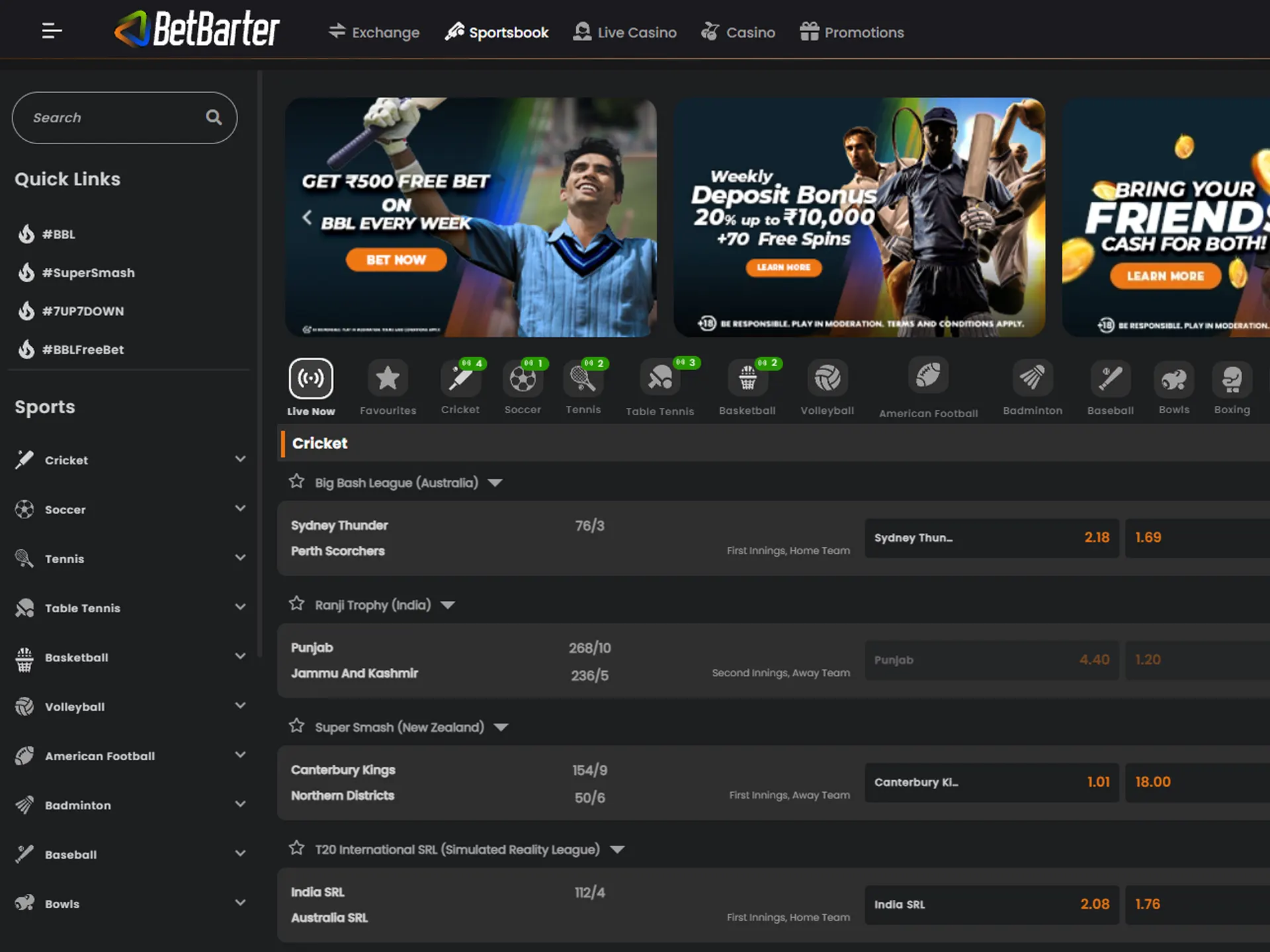The image size is (1270, 952).
Task: Select the Cricket icon in sports strip
Action: (460, 379)
